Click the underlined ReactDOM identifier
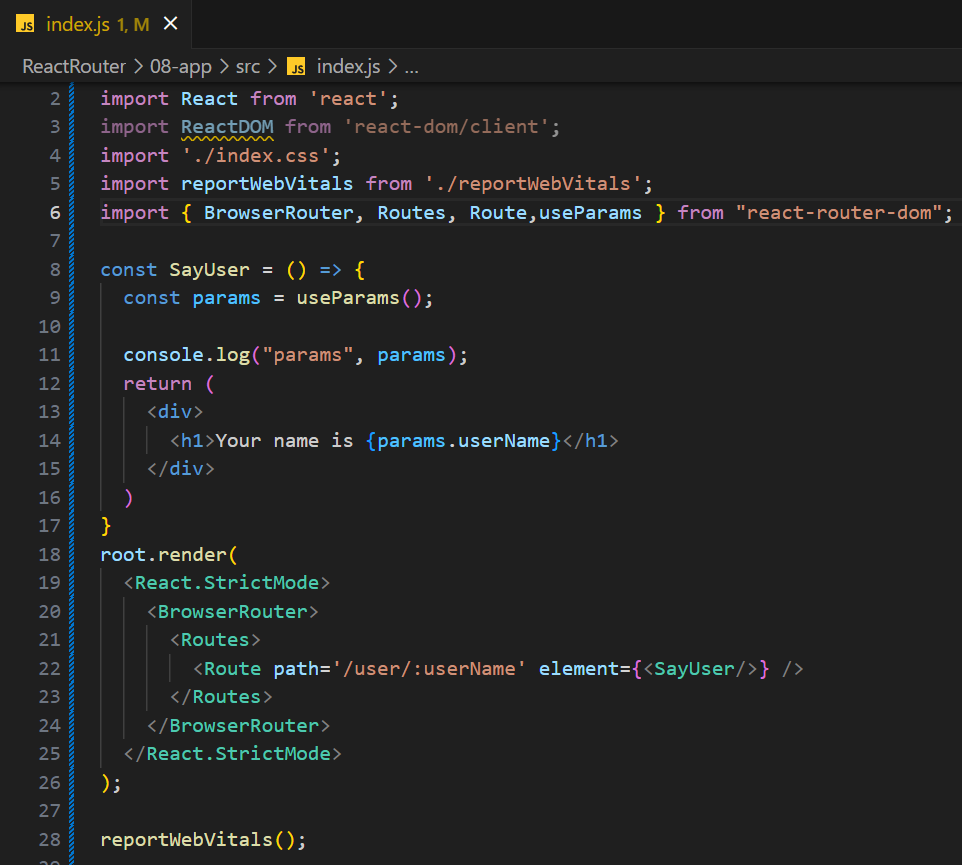 (x=227, y=127)
